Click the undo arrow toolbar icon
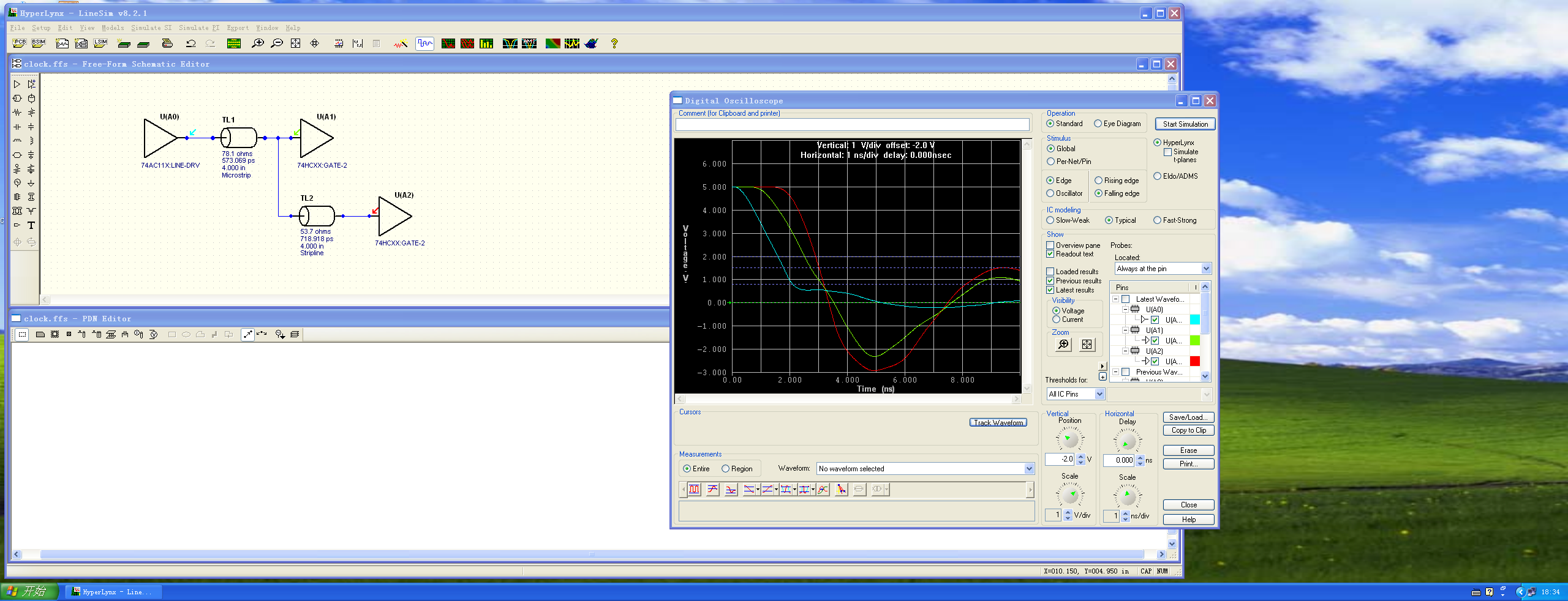This screenshot has width=1568, height=601. coord(190,43)
